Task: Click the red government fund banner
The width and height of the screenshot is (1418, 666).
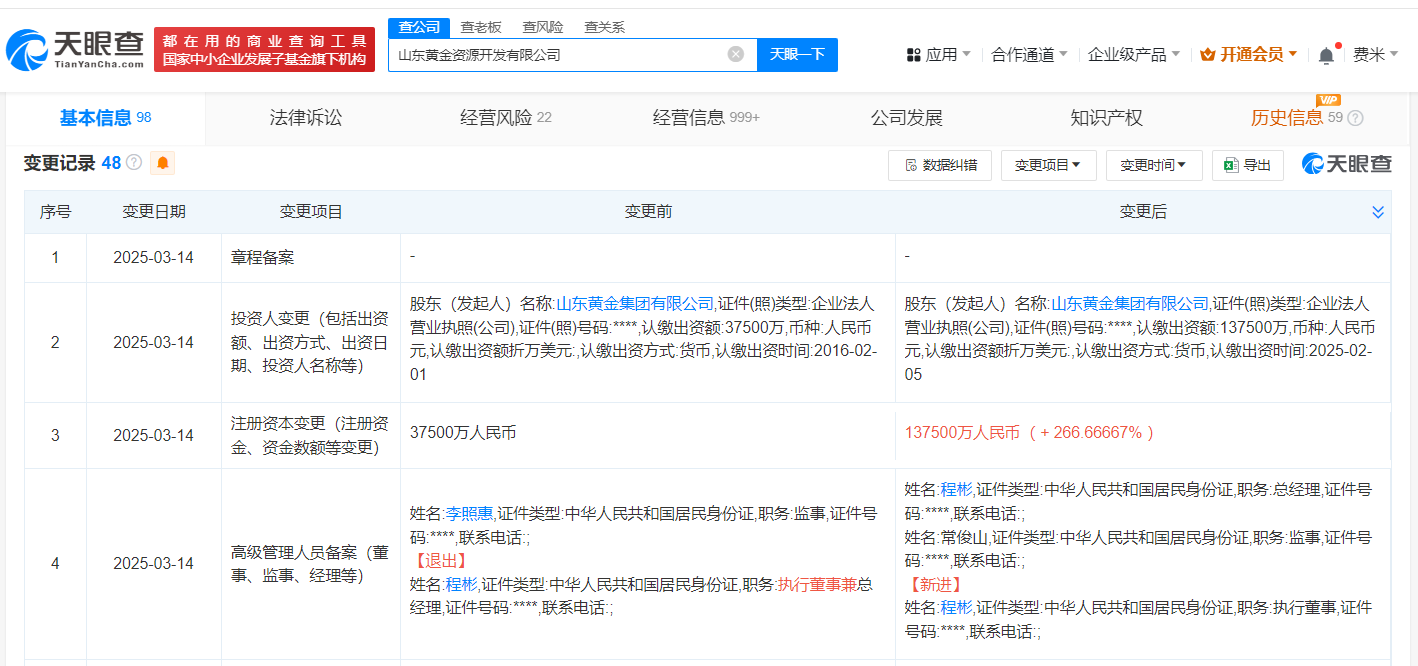Action: click(265, 50)
